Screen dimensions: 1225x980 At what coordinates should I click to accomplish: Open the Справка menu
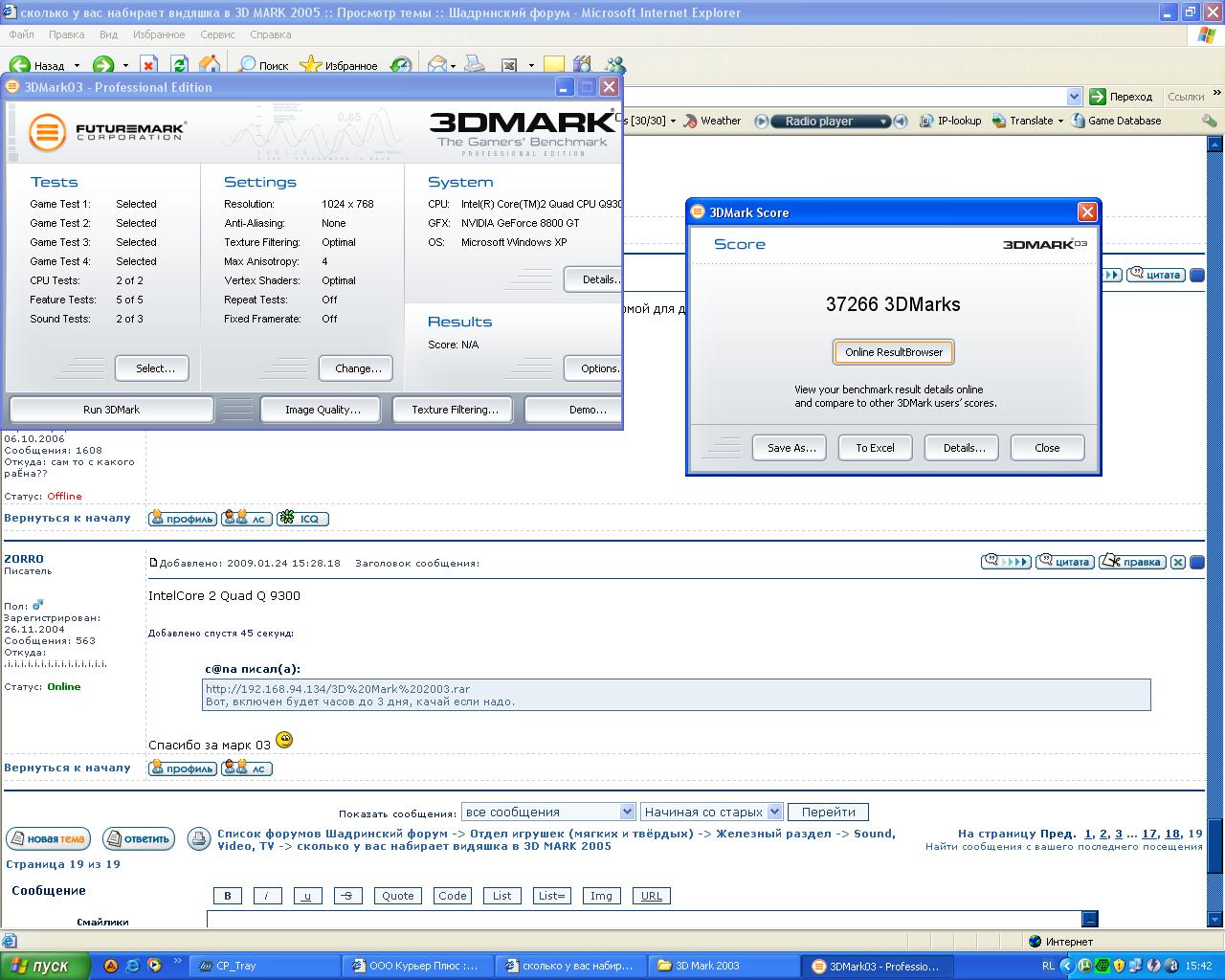click(x=270, y=34)
